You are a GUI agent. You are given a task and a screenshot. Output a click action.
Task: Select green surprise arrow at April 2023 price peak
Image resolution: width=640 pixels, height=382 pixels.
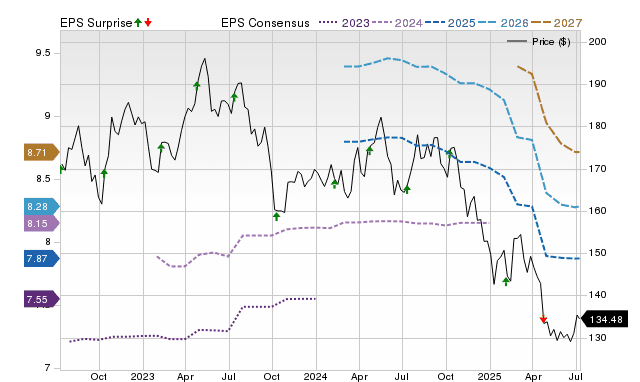pos(197,86)
